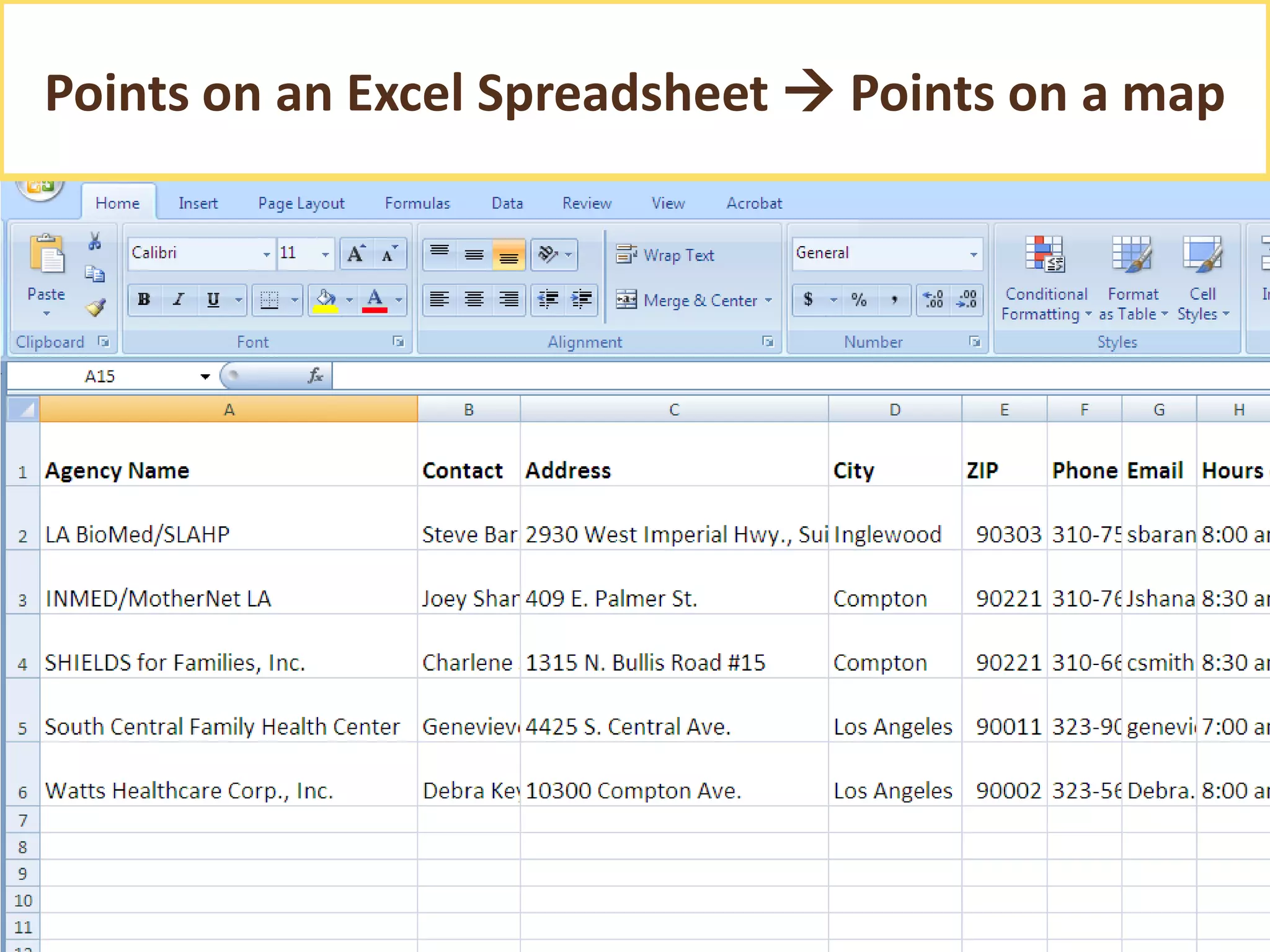
Task: Expand the Paste options arrow
Action: 47,314
